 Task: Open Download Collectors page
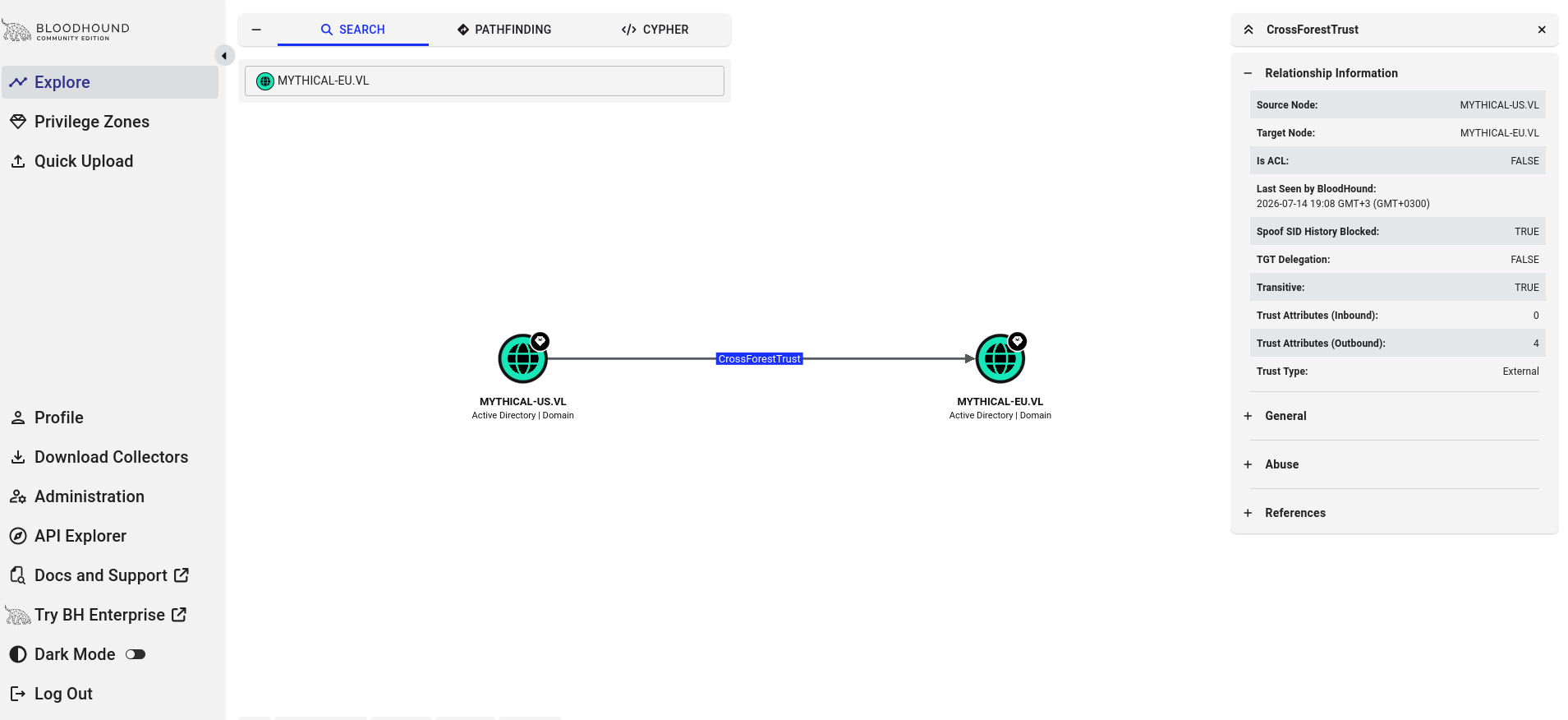(110, 457)
